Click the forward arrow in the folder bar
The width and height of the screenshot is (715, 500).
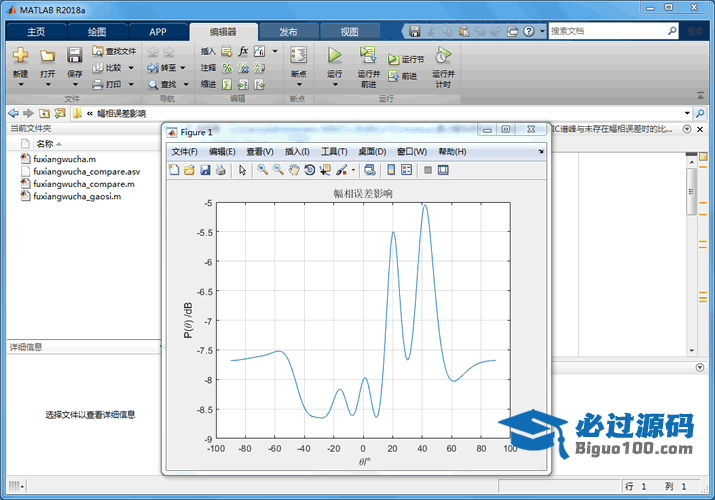point(28,113)
